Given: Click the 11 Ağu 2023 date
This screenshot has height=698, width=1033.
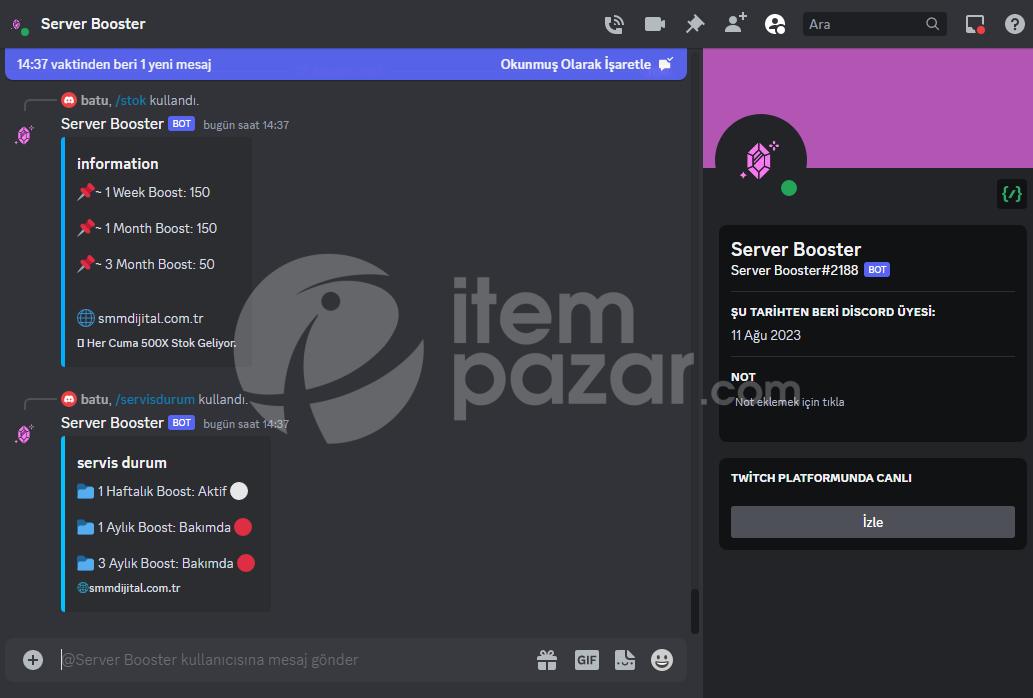Looking at the screenshot, I should (x=766, y=335).
